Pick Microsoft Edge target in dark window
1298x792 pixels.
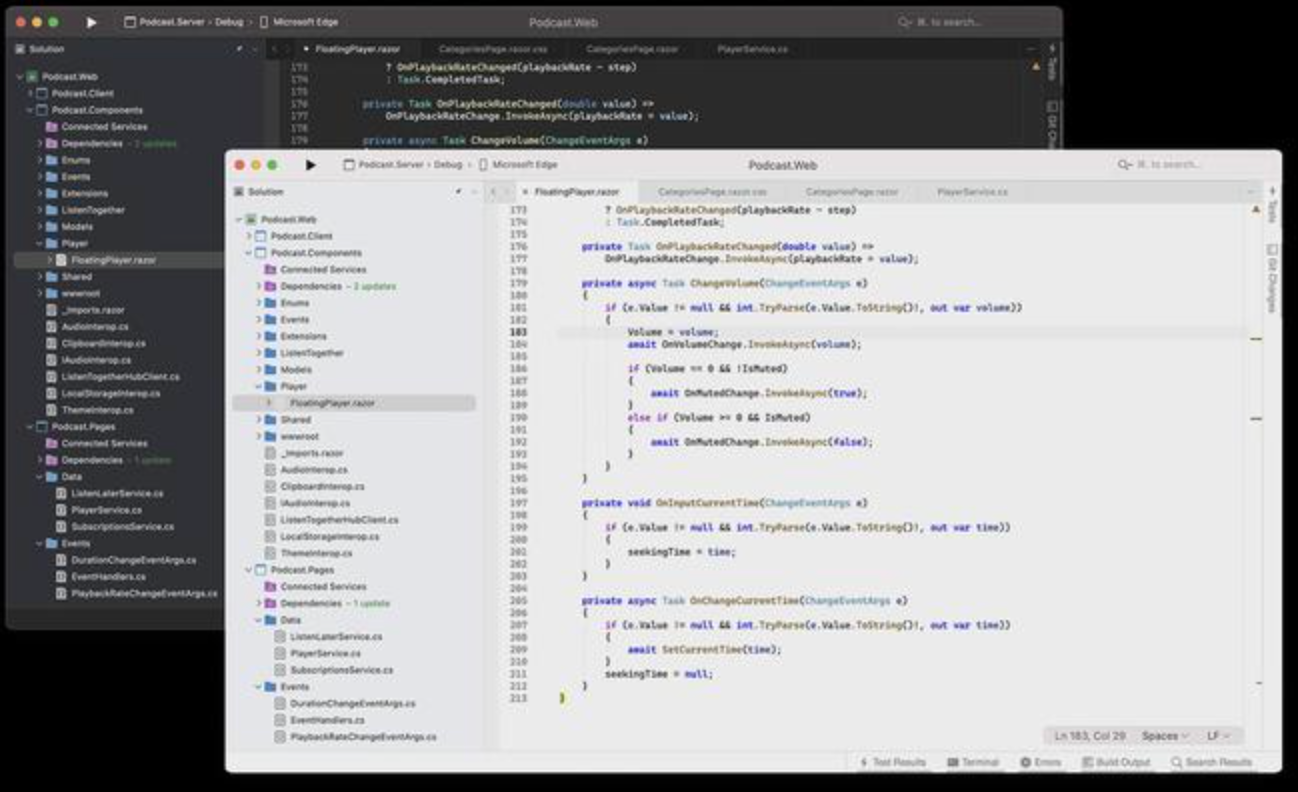[x=297, y=22]
